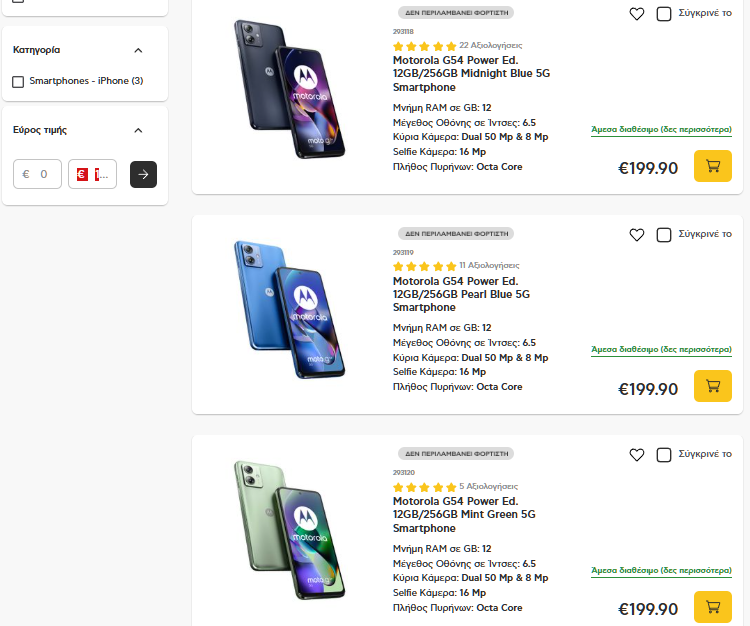Tick compare box for Mint Green phone
This screenshot has width=750, height=626.
coord(664,455)
